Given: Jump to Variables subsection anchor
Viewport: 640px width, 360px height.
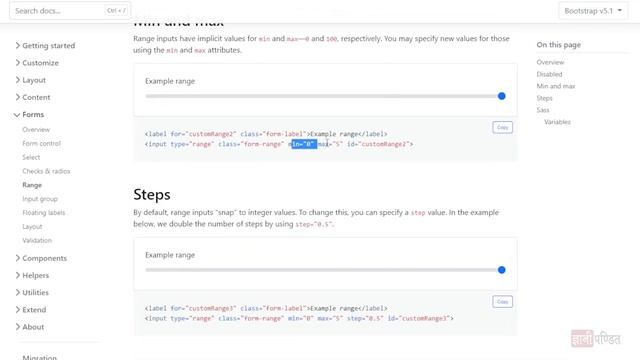Looking at the screenshot, I should pyautogui.click(x=557, y=122).
